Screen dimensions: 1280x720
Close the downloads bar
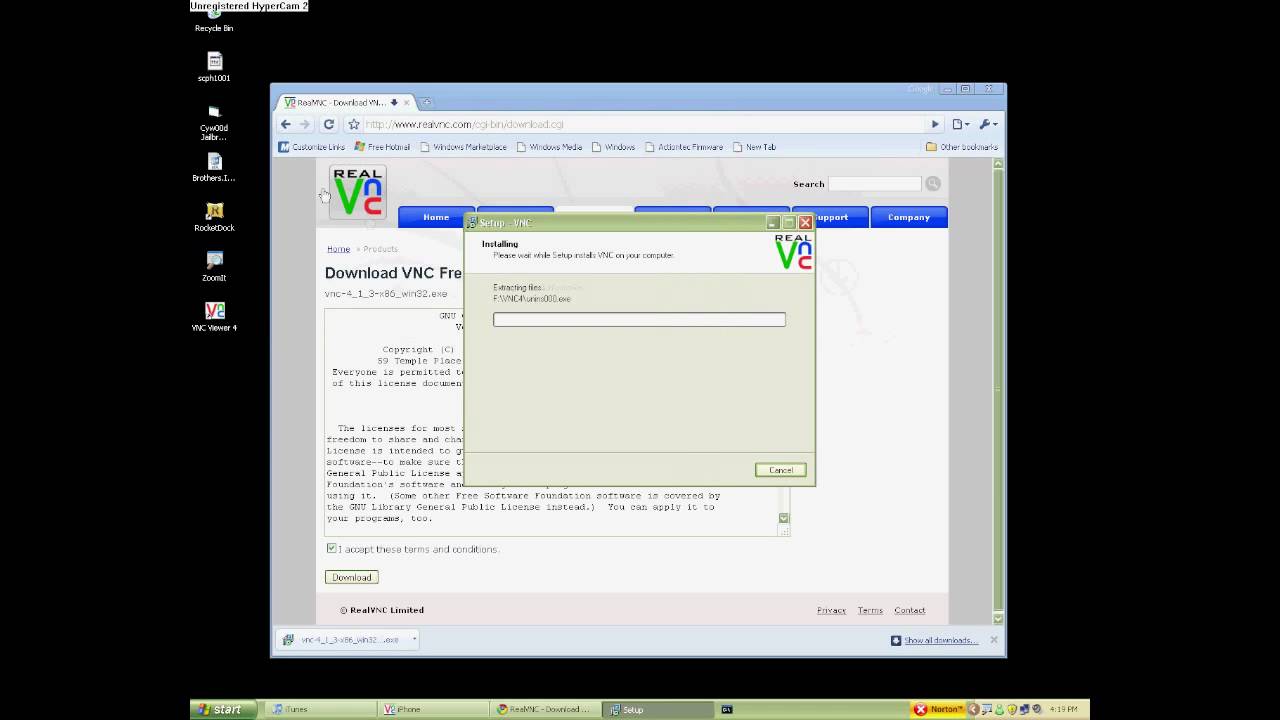point(994,640)
